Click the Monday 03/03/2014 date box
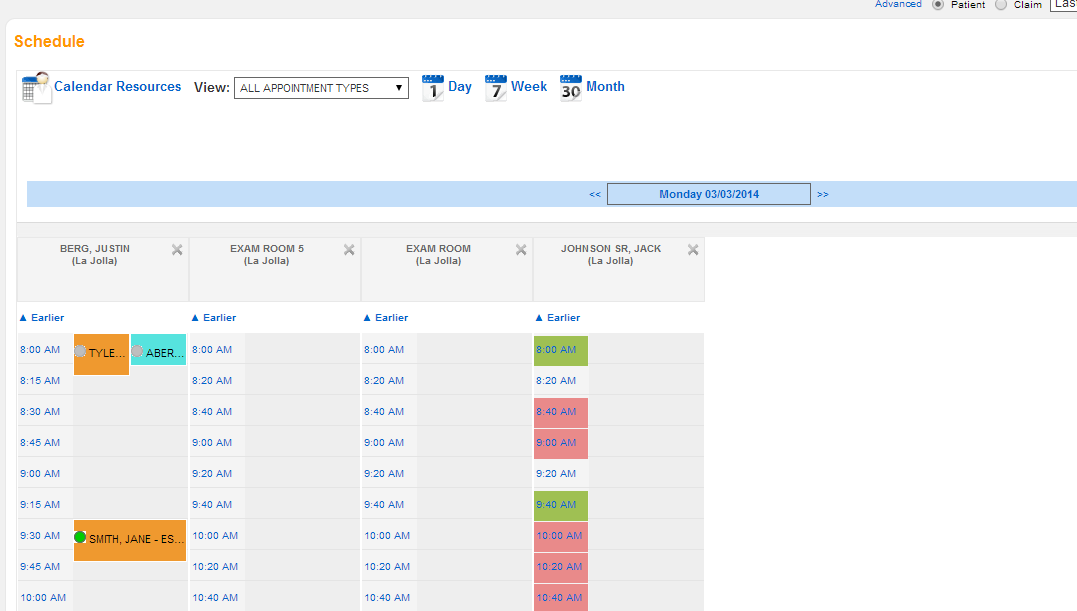The height and width of the screenshot is (611, 1077). [x=708, y=194]
